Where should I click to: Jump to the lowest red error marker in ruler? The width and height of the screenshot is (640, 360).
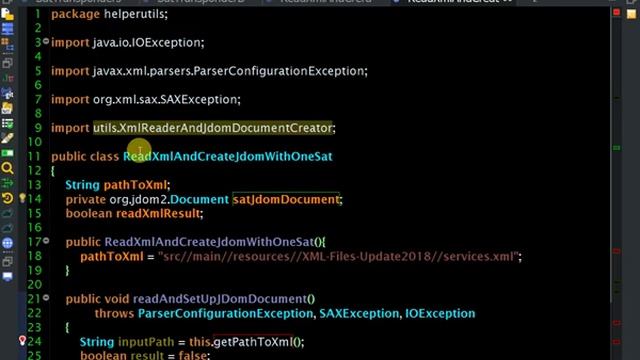617,342
